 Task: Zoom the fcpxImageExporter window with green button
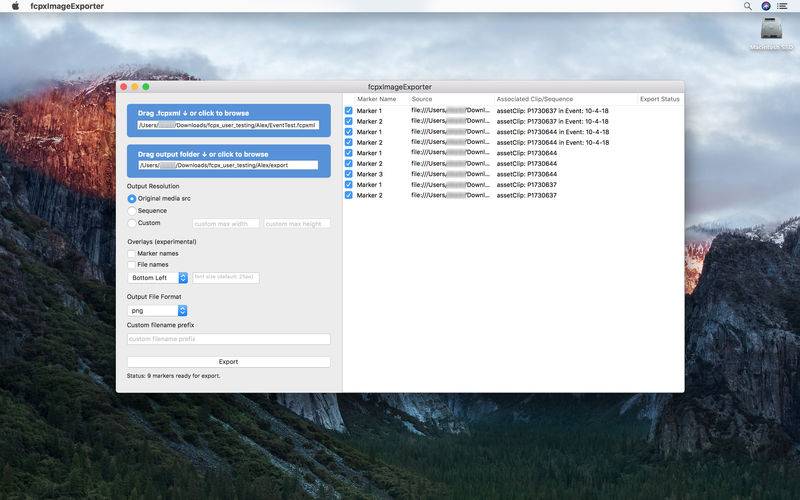pos(146,87)
